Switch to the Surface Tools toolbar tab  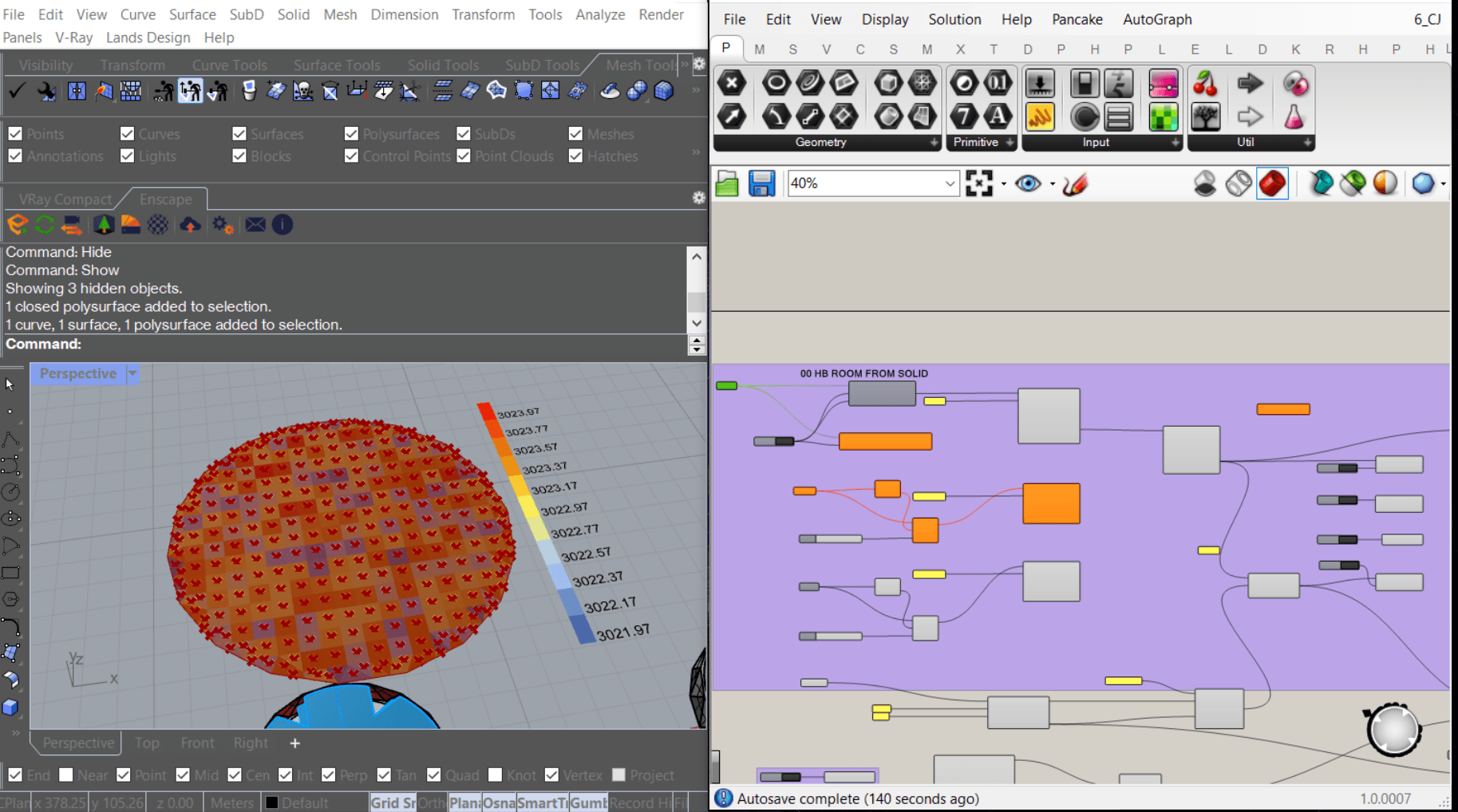337,65
